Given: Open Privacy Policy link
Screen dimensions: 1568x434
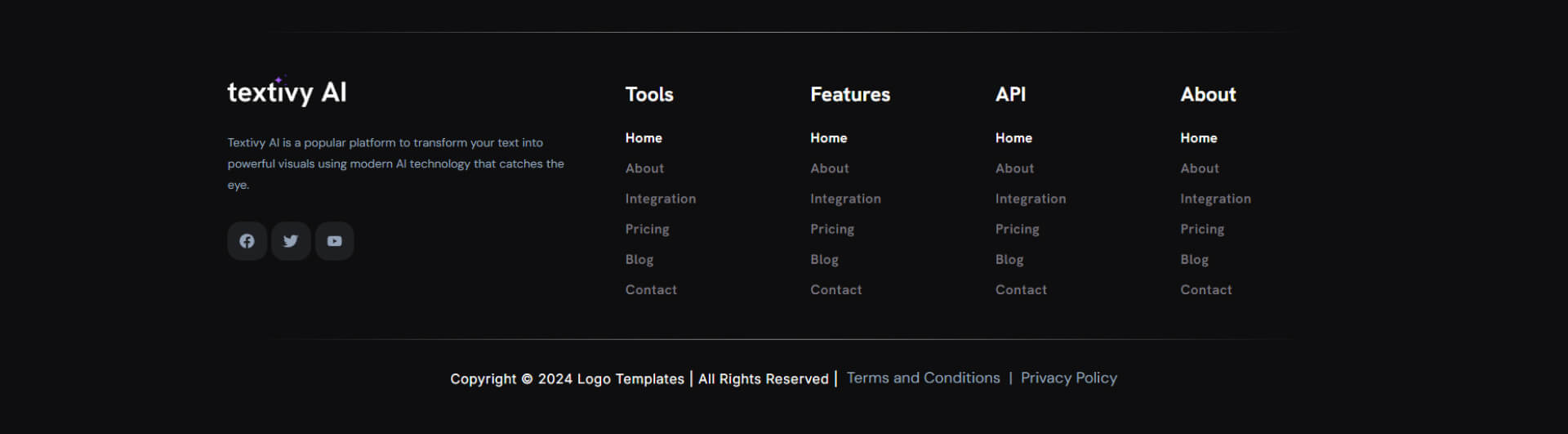Looking at the screenshot, I should pos(1068,378).
